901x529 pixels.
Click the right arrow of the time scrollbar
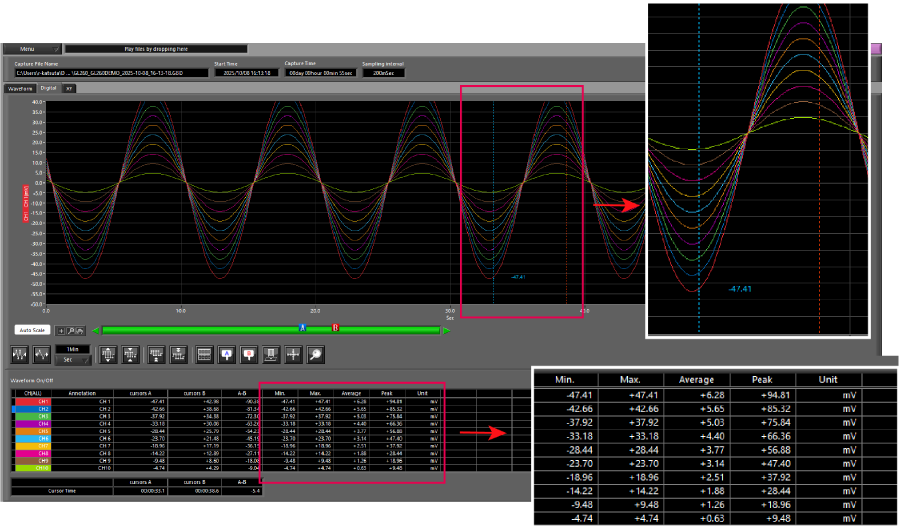446,329
